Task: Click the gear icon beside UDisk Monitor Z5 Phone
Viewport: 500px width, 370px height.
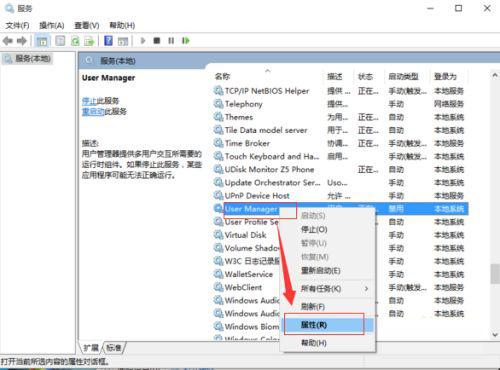Action: click(x=218, y=169)
